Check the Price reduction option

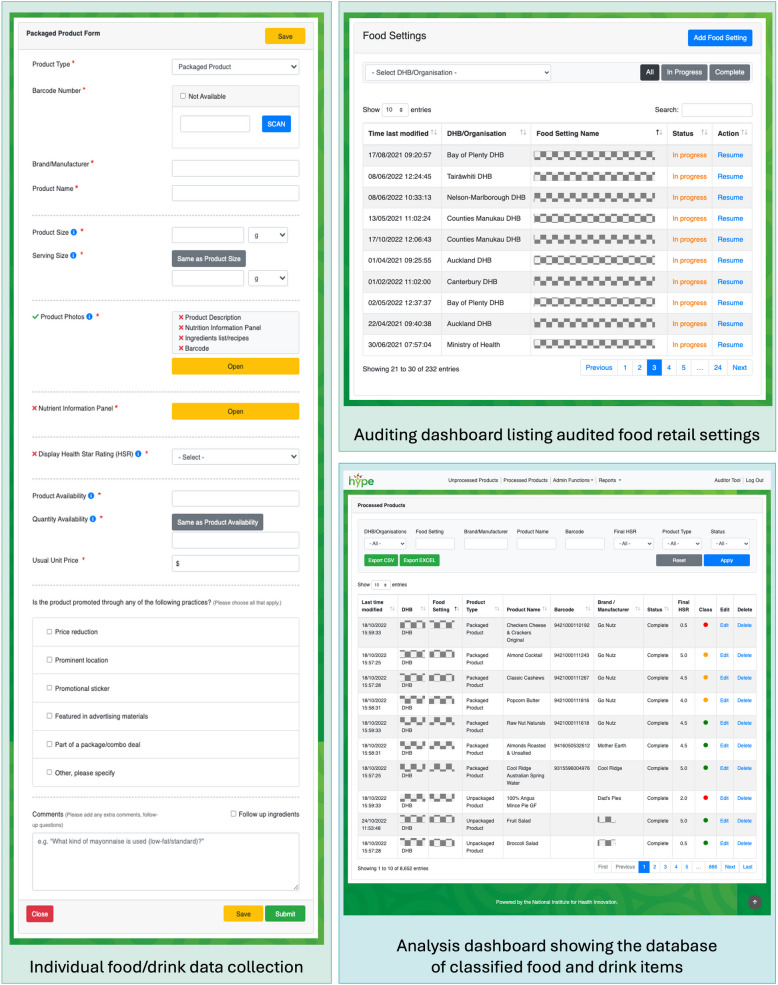pos(49,632)
